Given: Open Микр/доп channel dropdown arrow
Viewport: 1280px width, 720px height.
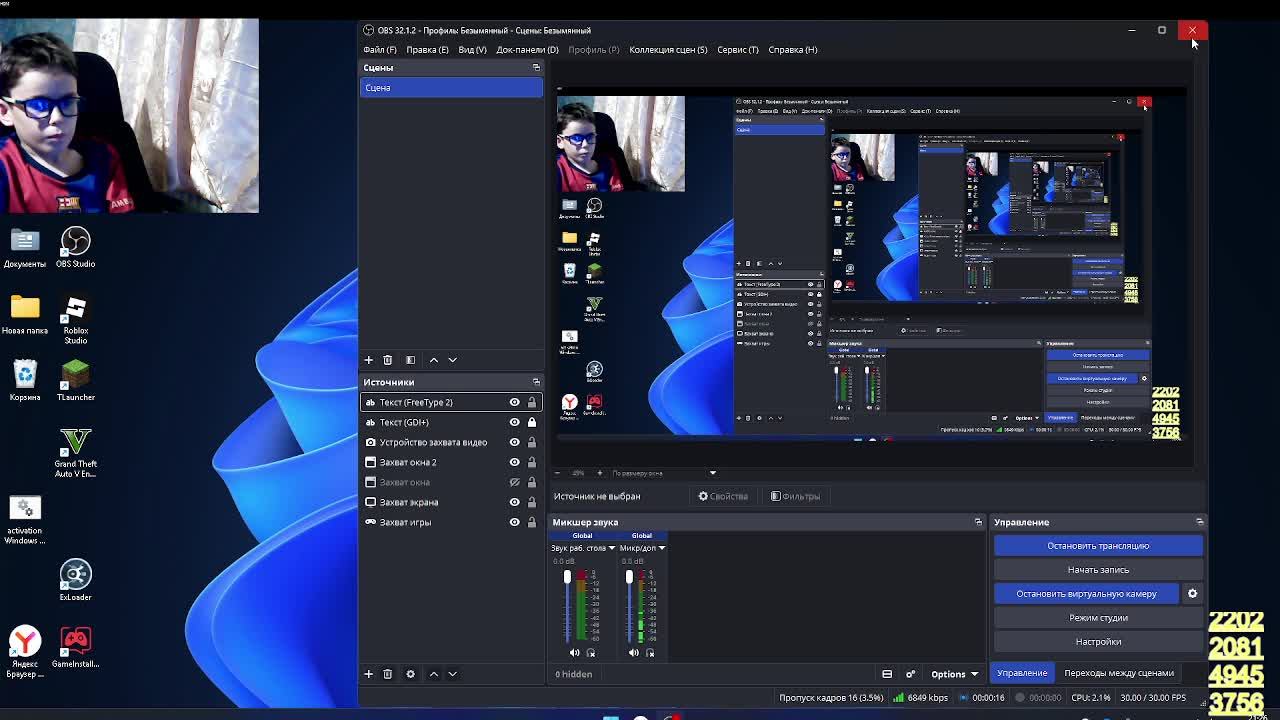Looking at the screenshot, I should [661, 548].
